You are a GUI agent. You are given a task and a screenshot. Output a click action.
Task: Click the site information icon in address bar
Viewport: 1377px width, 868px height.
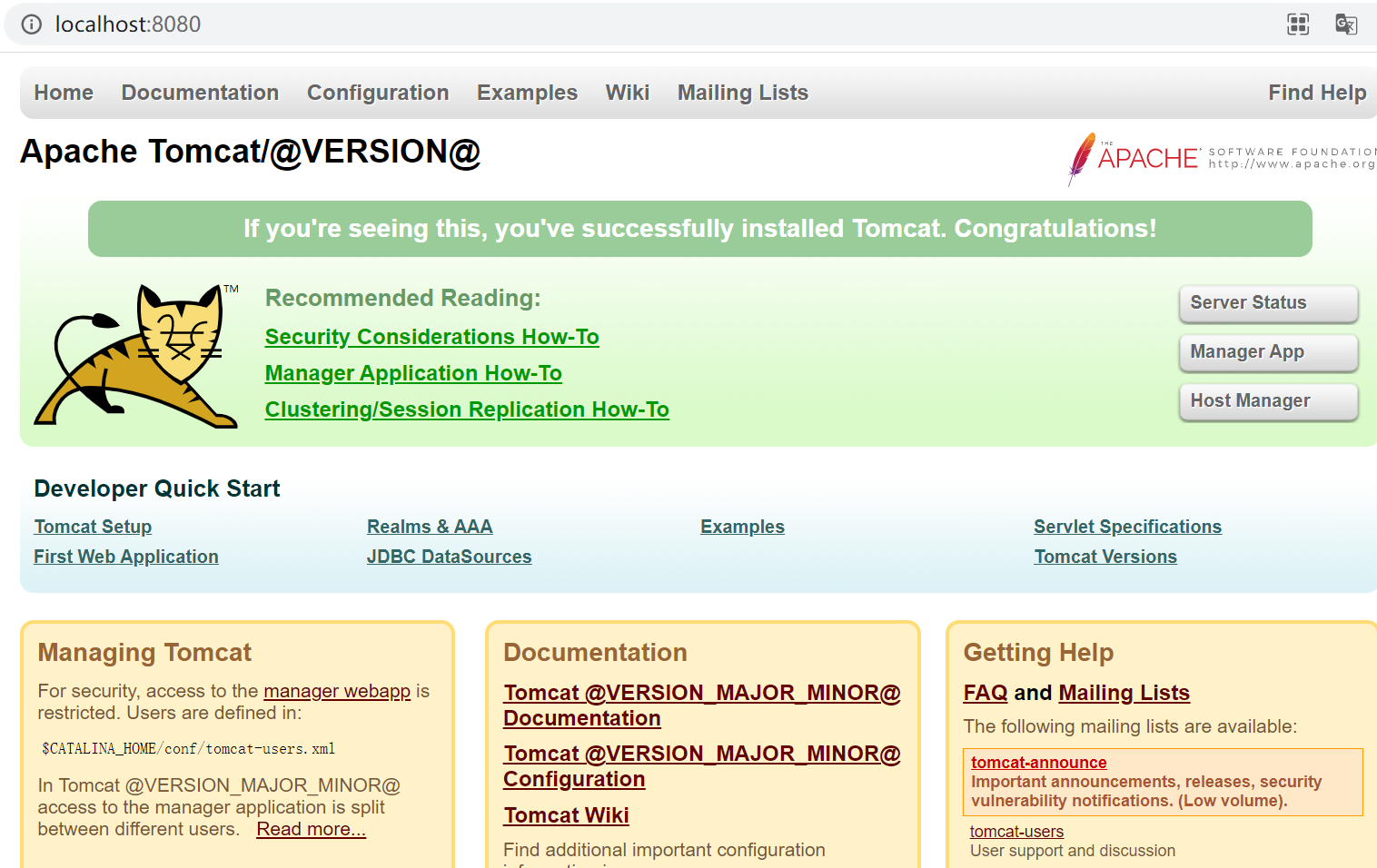pyautogui.click(x=32, y=25)
